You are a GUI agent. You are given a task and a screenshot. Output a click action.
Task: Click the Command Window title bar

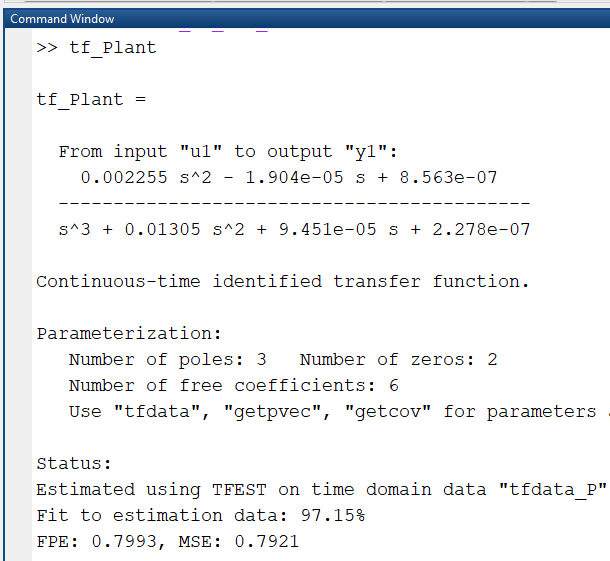coord(307,19)
